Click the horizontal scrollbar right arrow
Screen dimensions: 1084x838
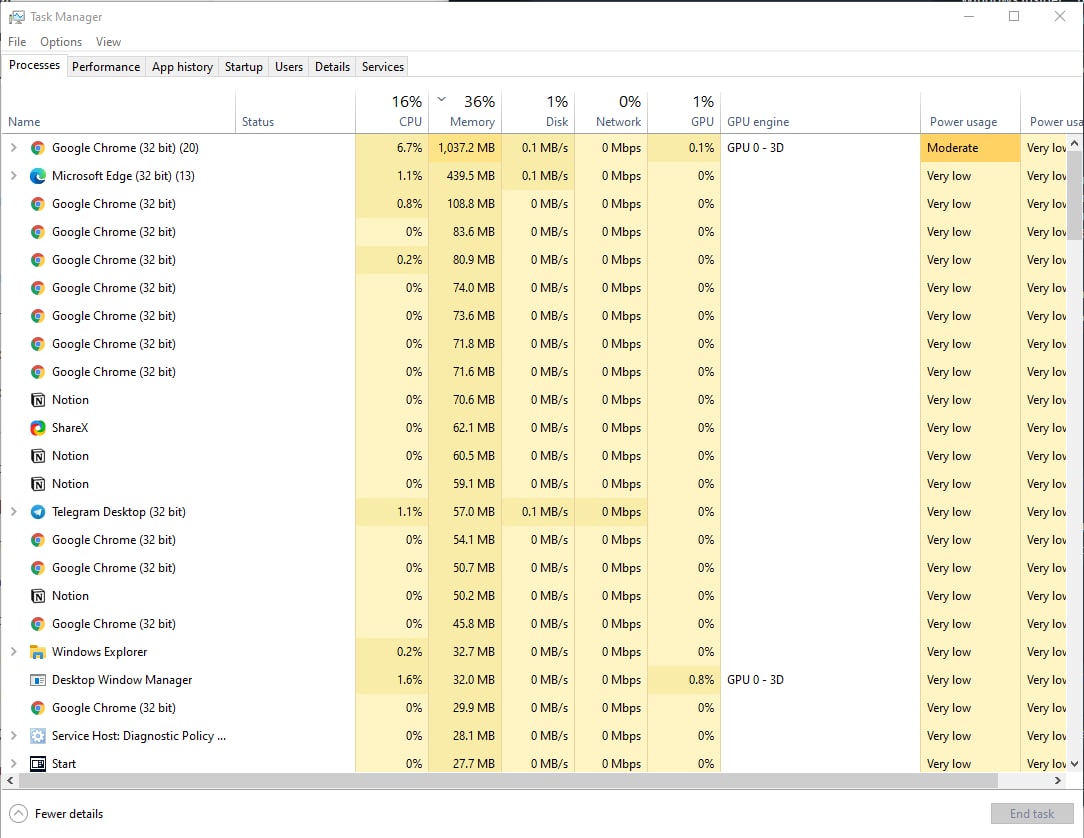click(x=1058, y=781)
